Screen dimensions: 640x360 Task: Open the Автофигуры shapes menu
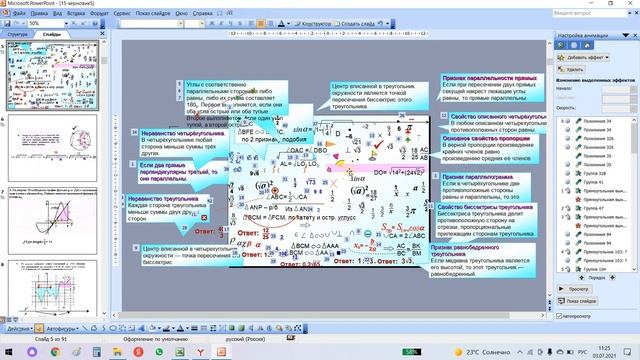click(61, 329)
